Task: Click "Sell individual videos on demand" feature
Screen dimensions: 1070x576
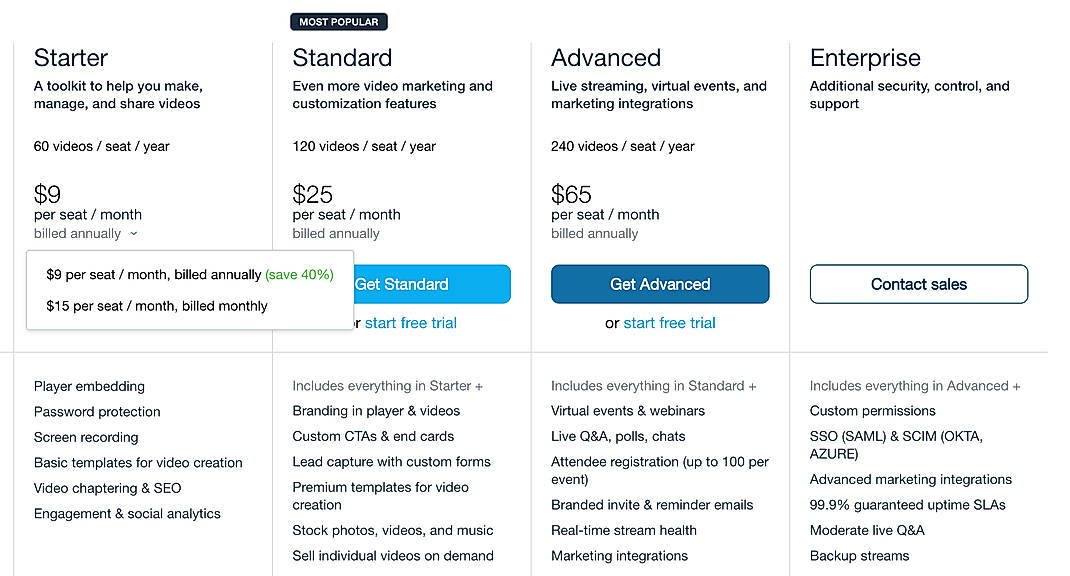Action: [x=392, y=555]
